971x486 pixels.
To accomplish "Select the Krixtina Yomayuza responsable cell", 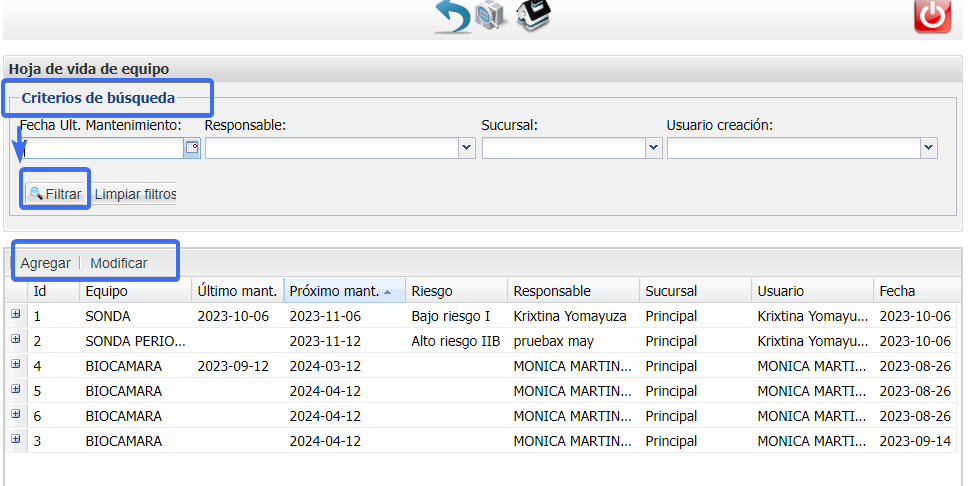I will 570,316.
